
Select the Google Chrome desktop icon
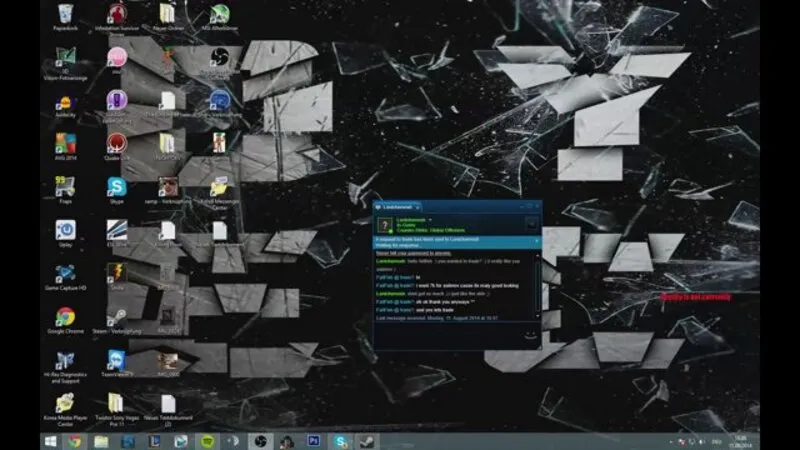pyautogui.click(x=65, y=321)
